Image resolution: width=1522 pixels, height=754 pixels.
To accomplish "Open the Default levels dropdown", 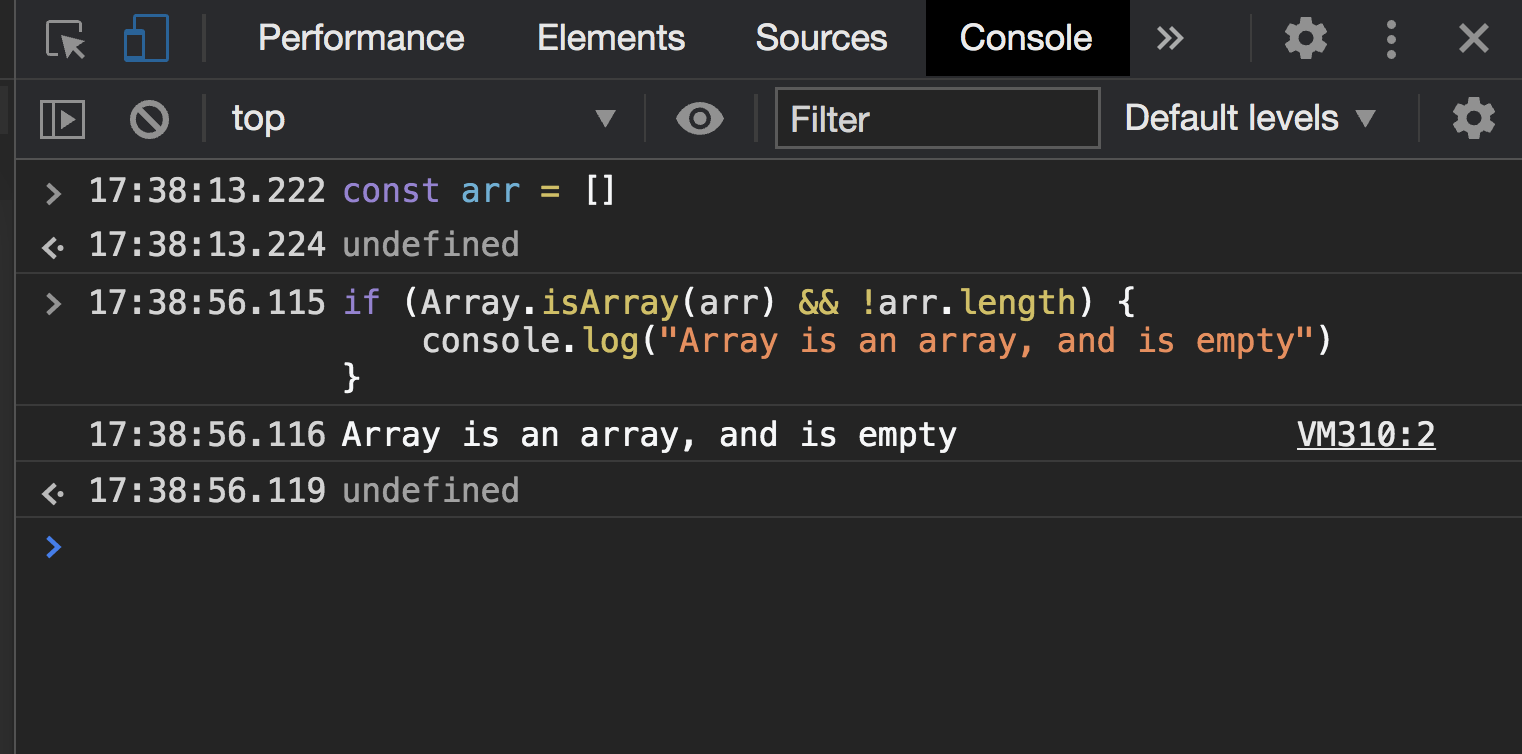I will pos(1248,118).
